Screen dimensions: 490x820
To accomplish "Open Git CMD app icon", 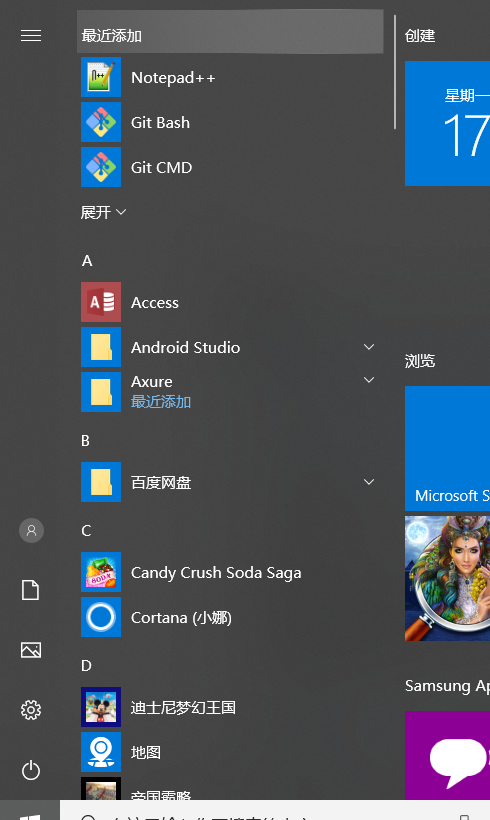I will (101, 167).
